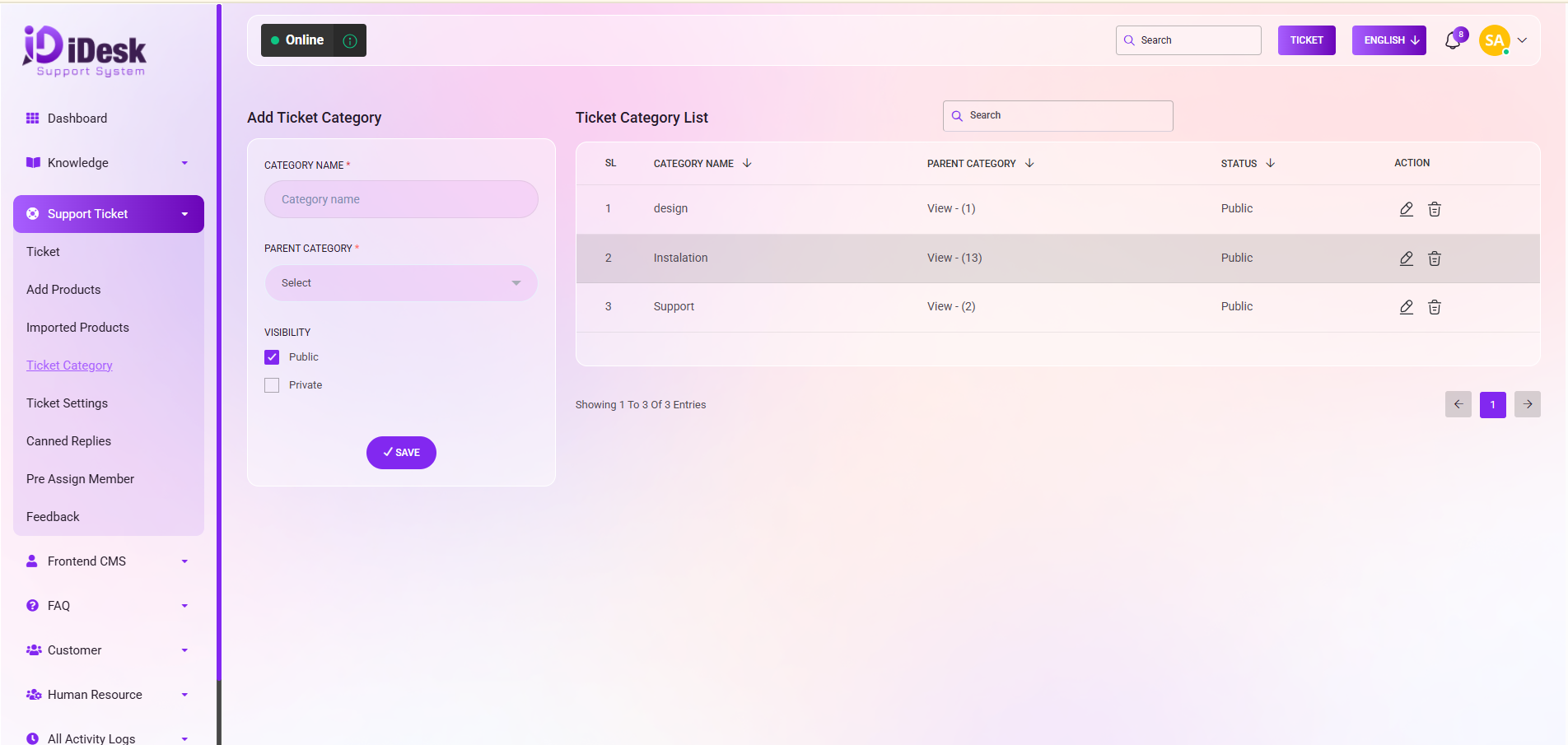Go to next page arrow in pagination
Viewport: 1568px width, 745px height.
point(1528,404)
